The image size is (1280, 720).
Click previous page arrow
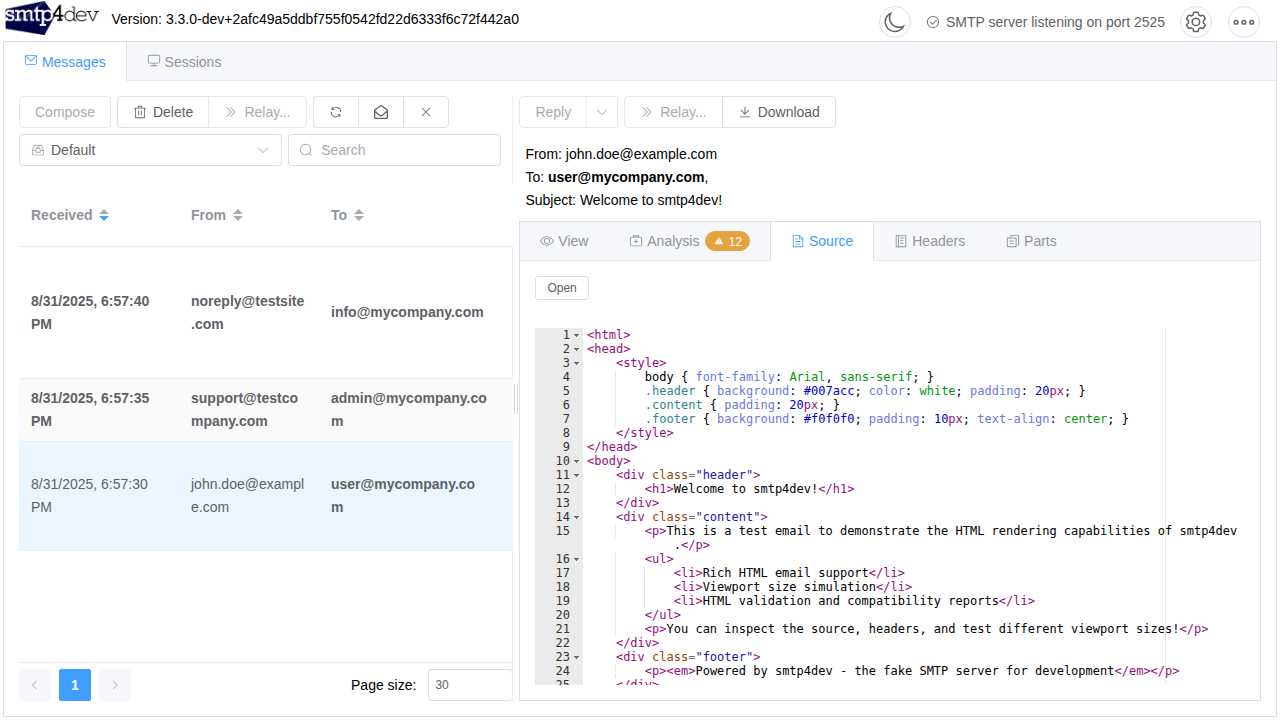click(x=35, y=685)
